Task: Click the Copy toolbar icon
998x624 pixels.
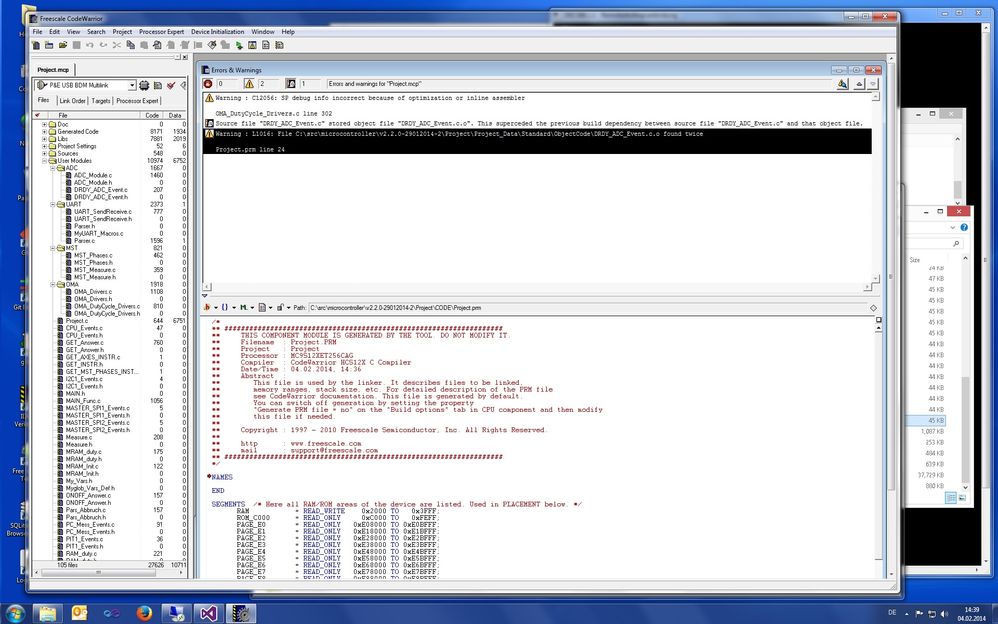Action: click(x=130, y=45)
